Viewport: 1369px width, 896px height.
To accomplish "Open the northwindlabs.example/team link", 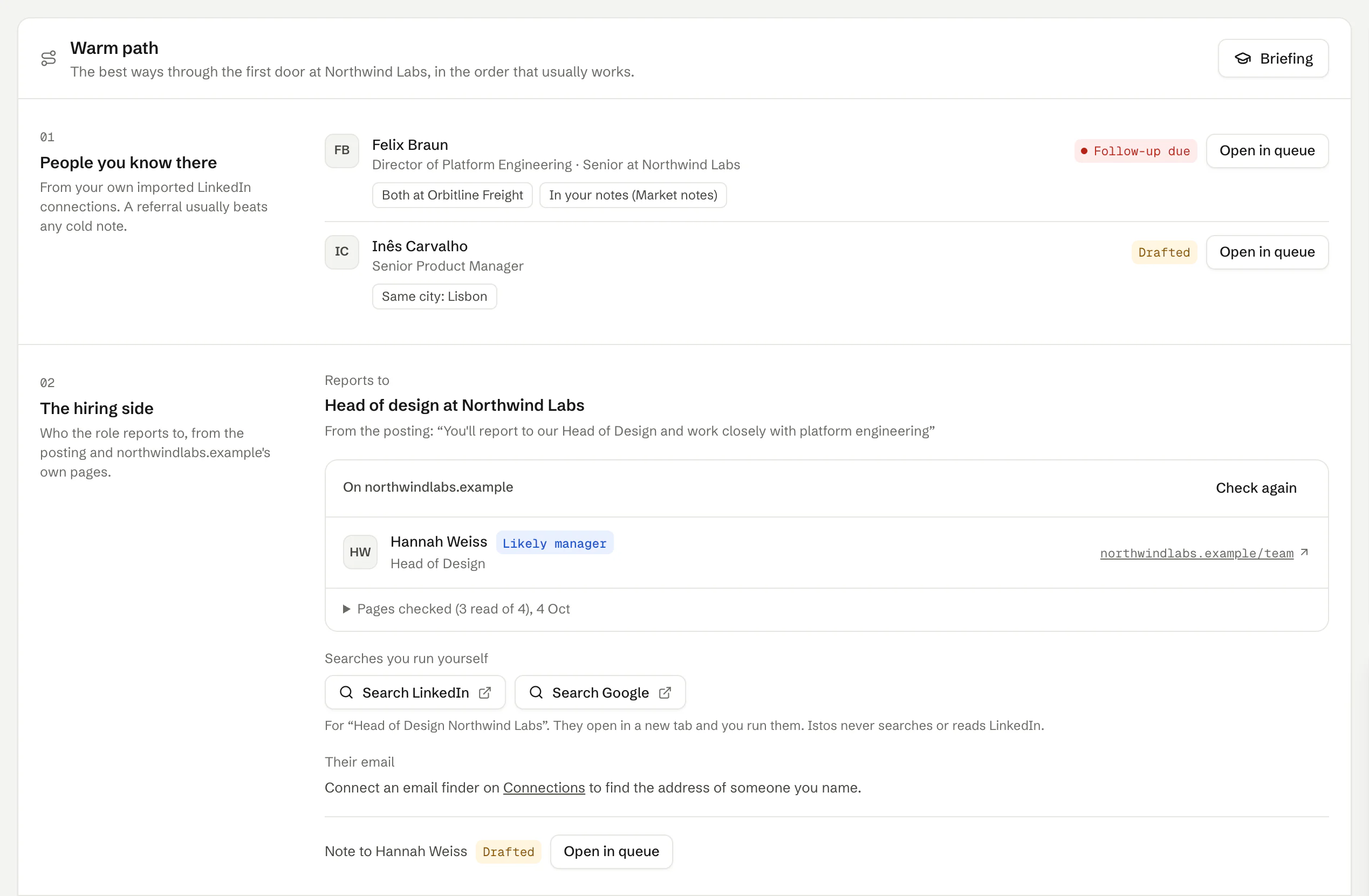I will [1196, 553].
